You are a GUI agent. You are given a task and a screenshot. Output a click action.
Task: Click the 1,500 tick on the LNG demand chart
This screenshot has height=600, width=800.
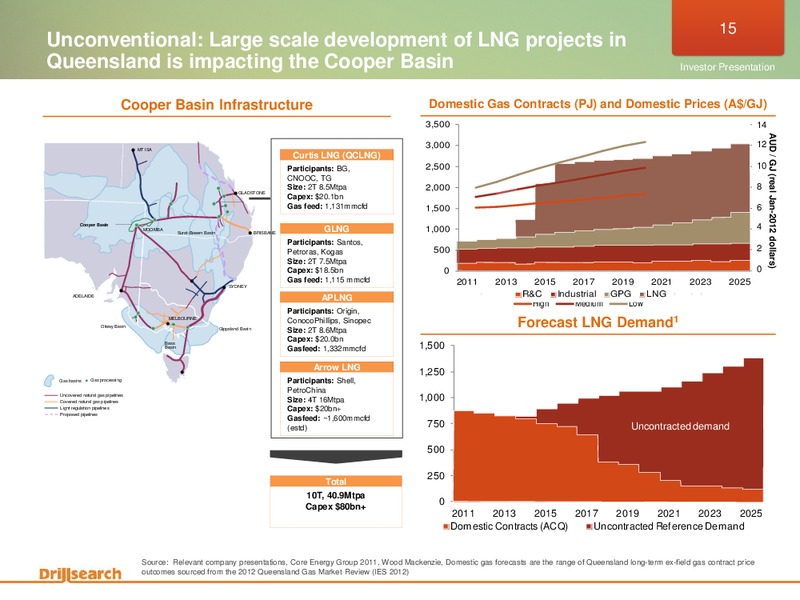(x=432, y=346)
